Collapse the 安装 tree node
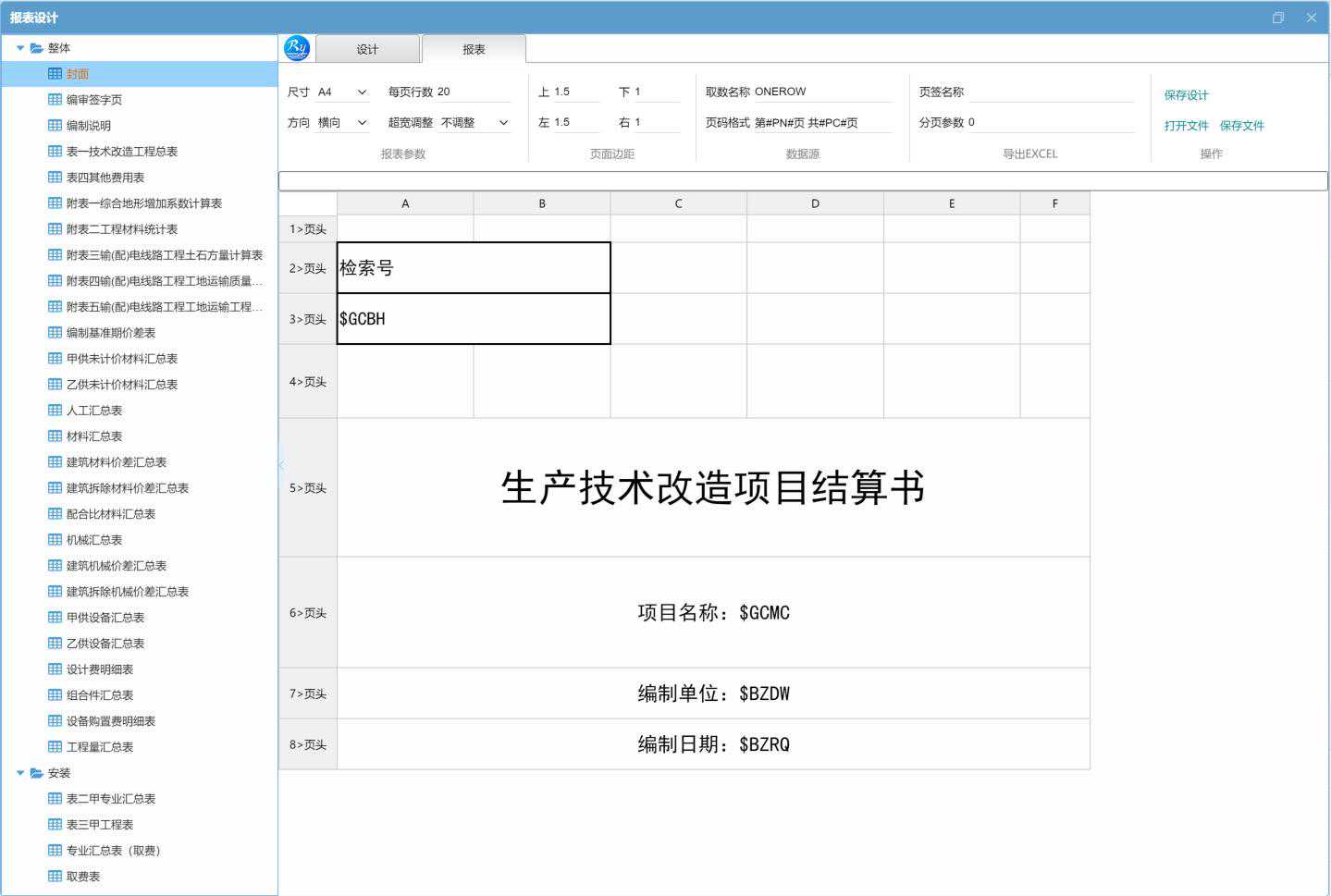The width and height of the screenshot is (1331, 896). pyautogui.click(x=20, y=773)
